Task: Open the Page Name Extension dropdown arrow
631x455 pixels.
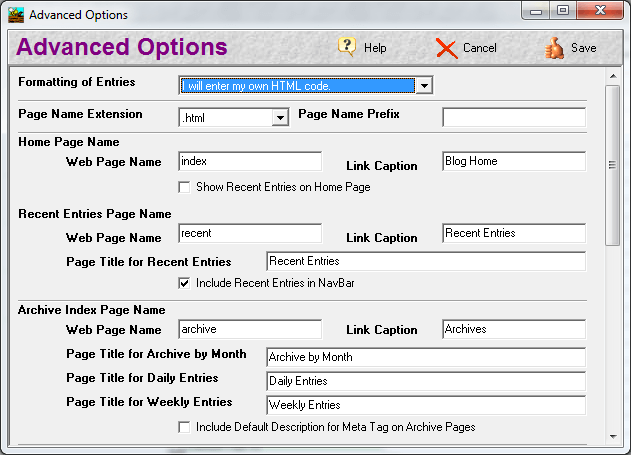Action: [x=280, y=117]
